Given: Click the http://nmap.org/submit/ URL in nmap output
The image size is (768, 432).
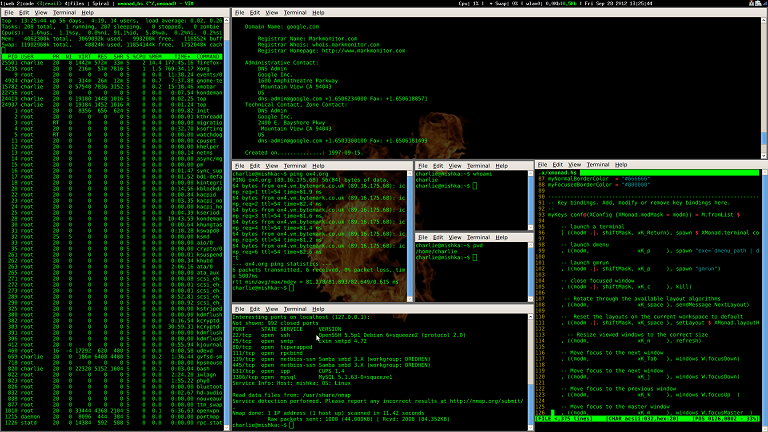Looking at the screenshot, I should (x=486, y=401).
